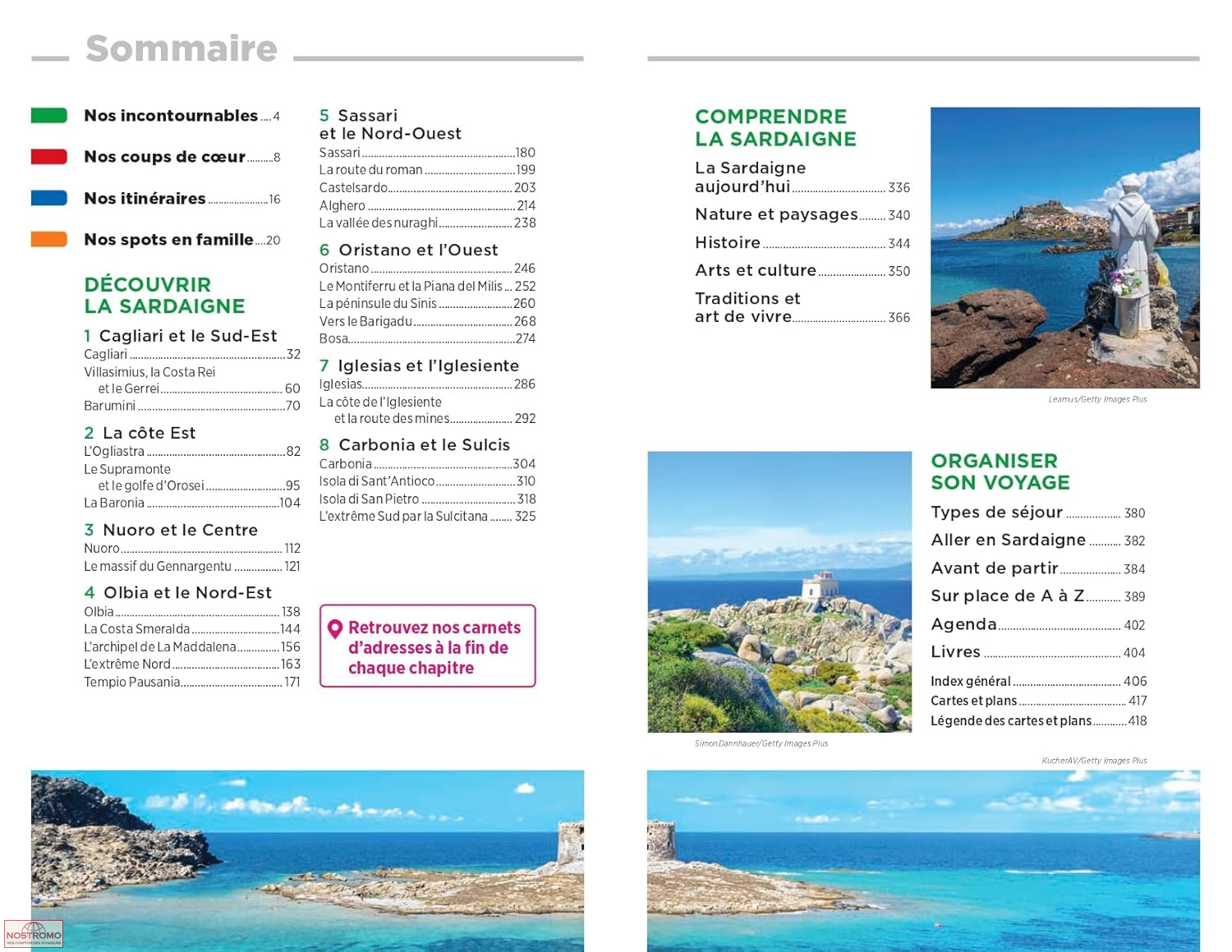
Task: Select the Vers le Barigadu entry
Action: (x=427, y=321)
